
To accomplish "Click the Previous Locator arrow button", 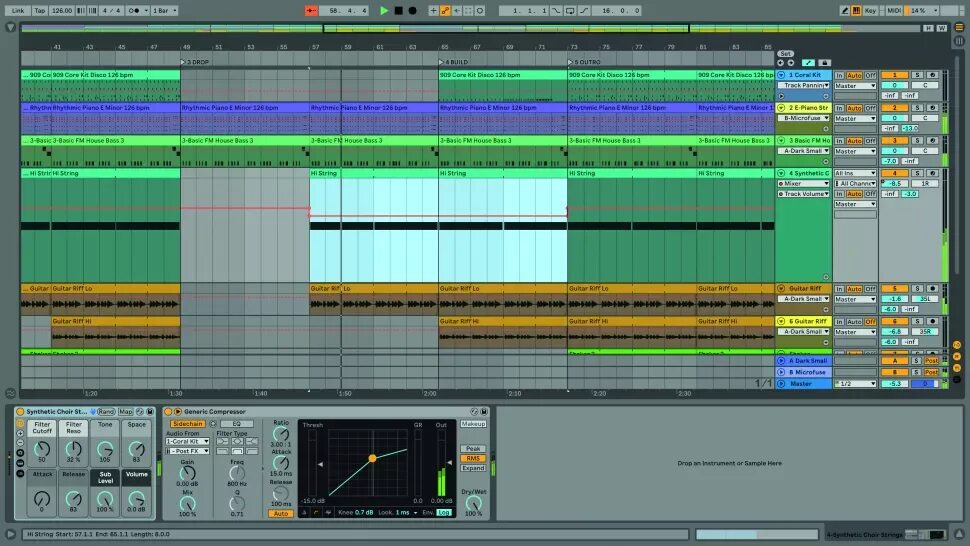I will 781,63.
